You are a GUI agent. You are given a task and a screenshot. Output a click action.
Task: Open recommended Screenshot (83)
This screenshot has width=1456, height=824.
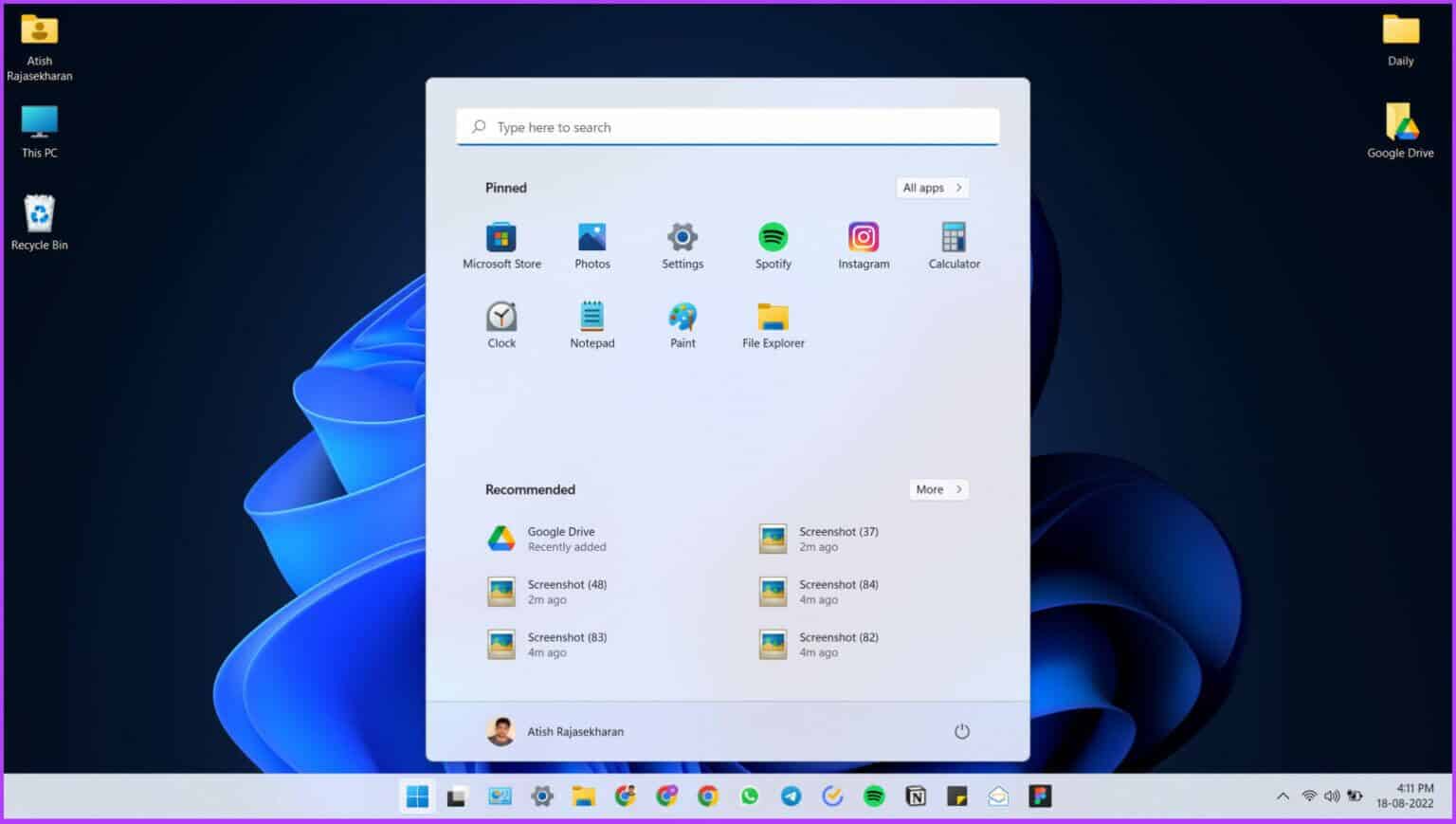[548, 645]
